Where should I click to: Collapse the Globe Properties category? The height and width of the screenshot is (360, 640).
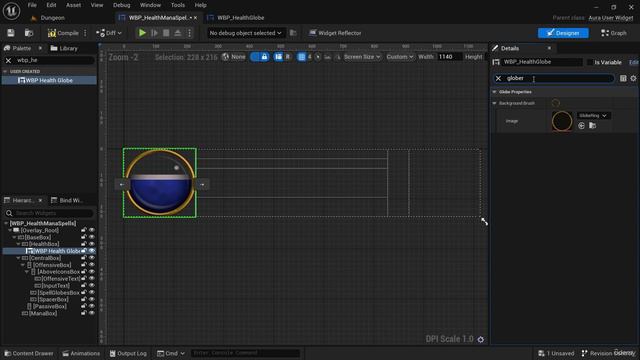(x=494, y=92)
